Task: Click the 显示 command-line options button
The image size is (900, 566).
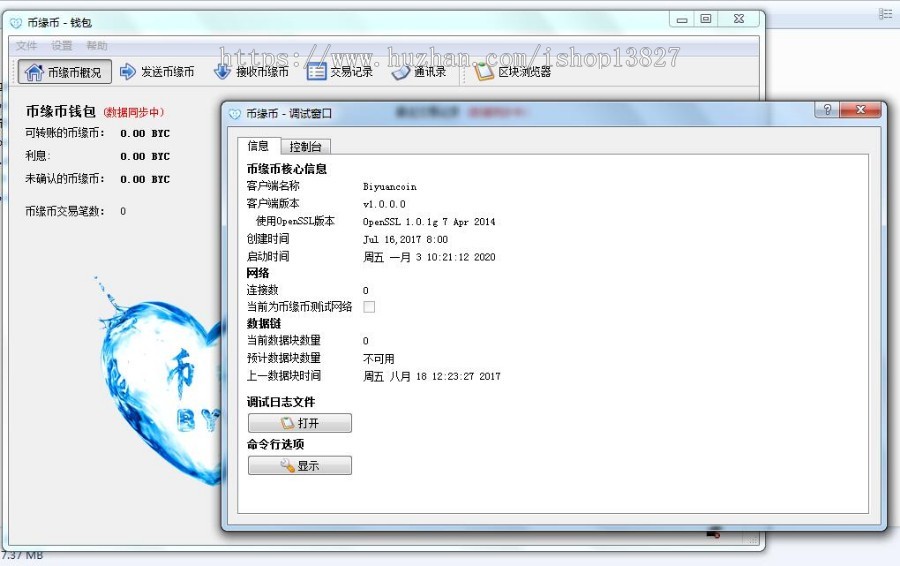Action: (x=300, y=466)
